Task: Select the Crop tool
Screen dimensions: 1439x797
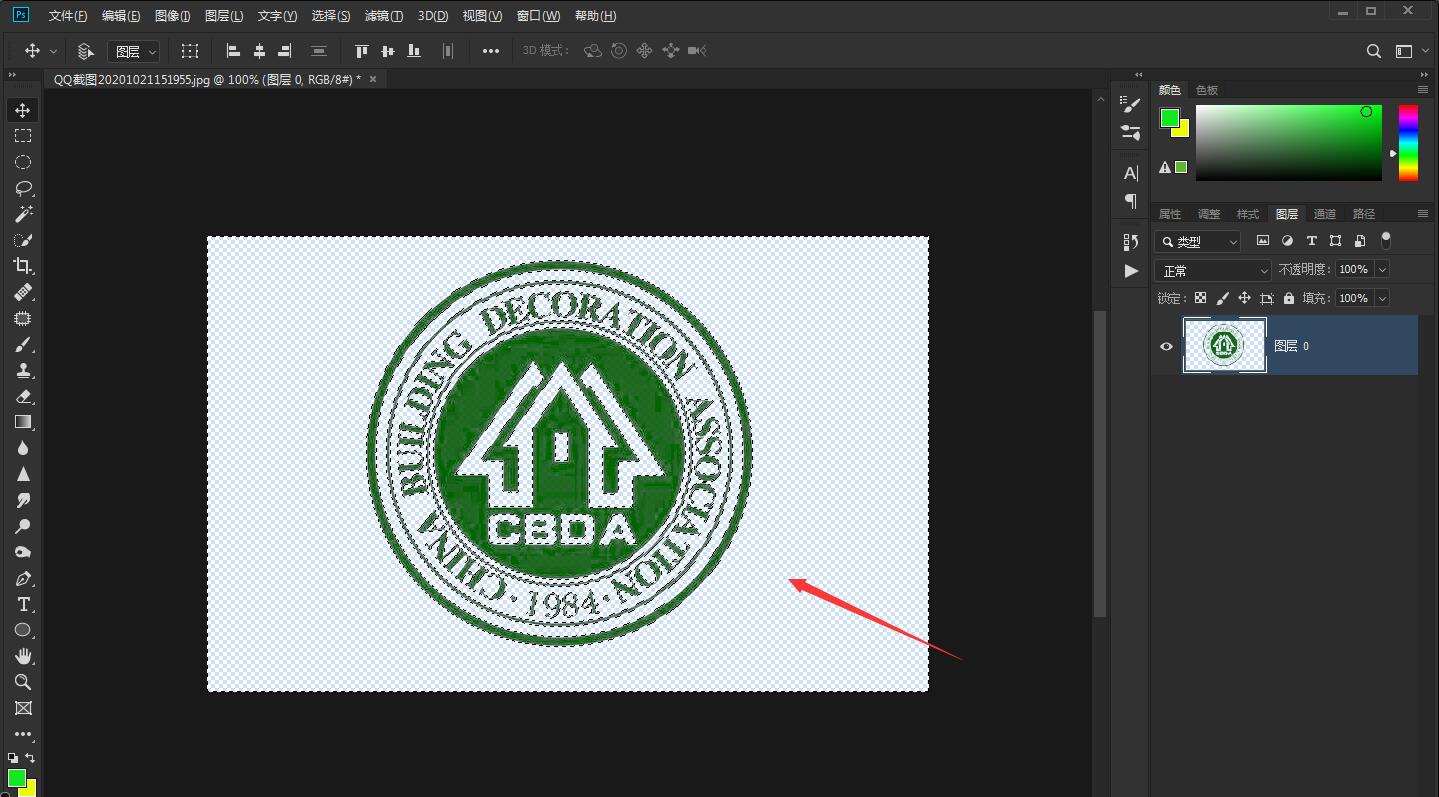Action: point(23,266)
